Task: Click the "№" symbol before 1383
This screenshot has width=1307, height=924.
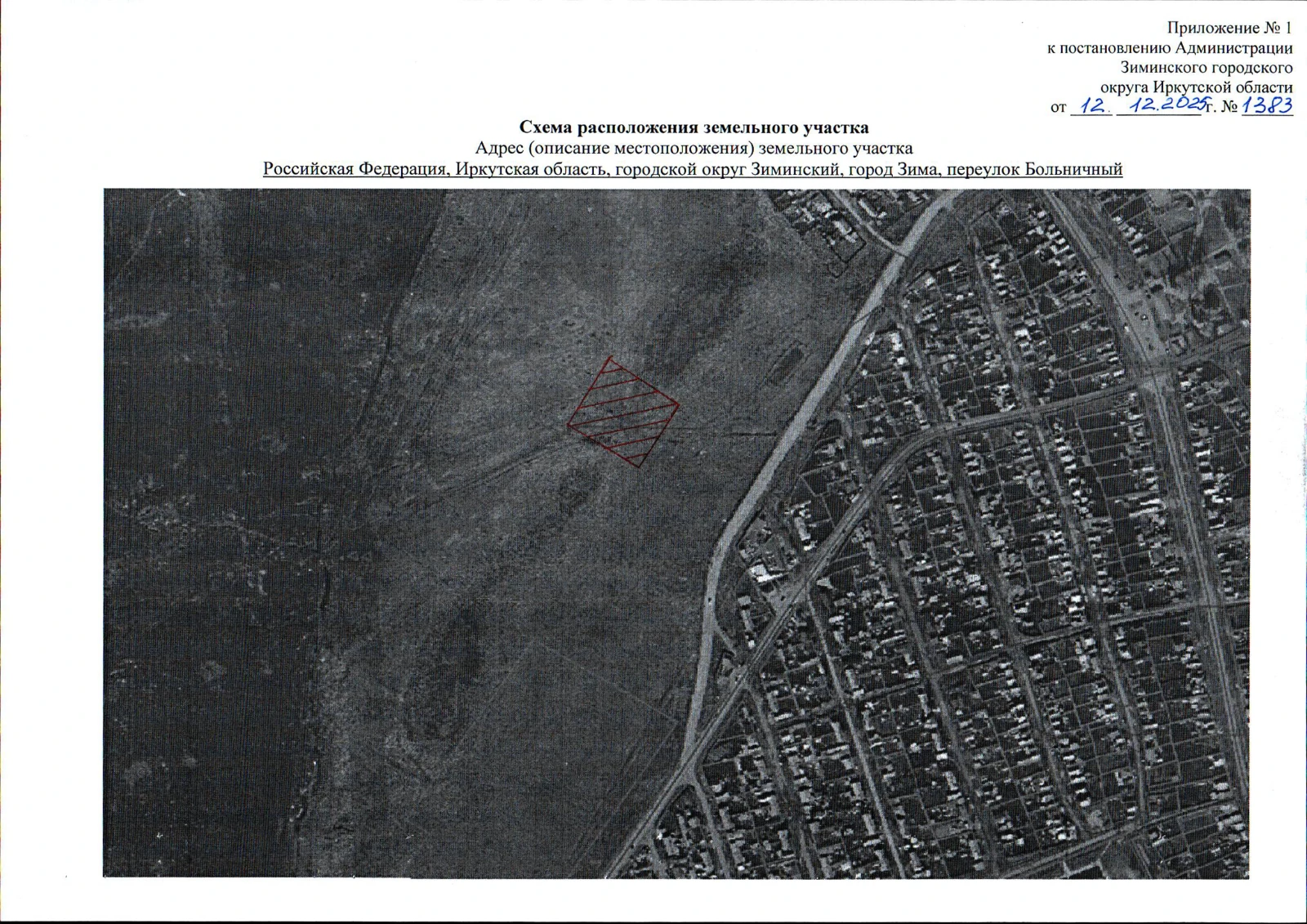Action: (1229, 107)
